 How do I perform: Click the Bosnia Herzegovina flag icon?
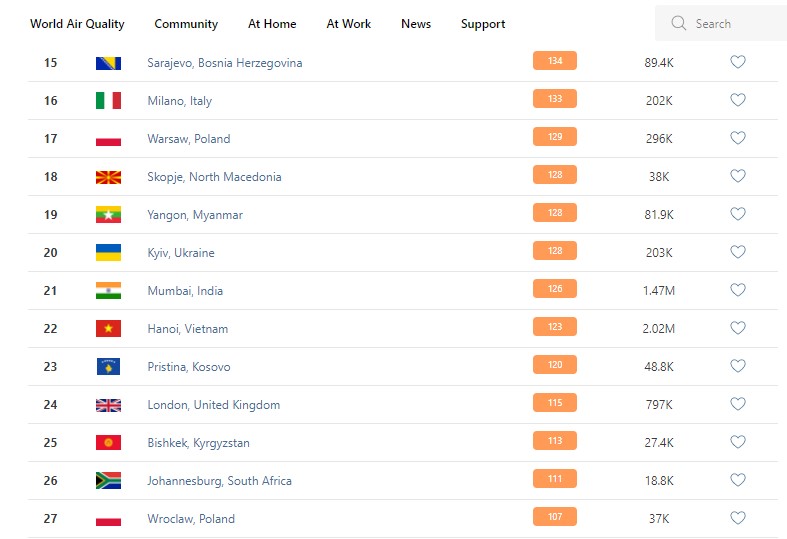click(x=108, y=63)
